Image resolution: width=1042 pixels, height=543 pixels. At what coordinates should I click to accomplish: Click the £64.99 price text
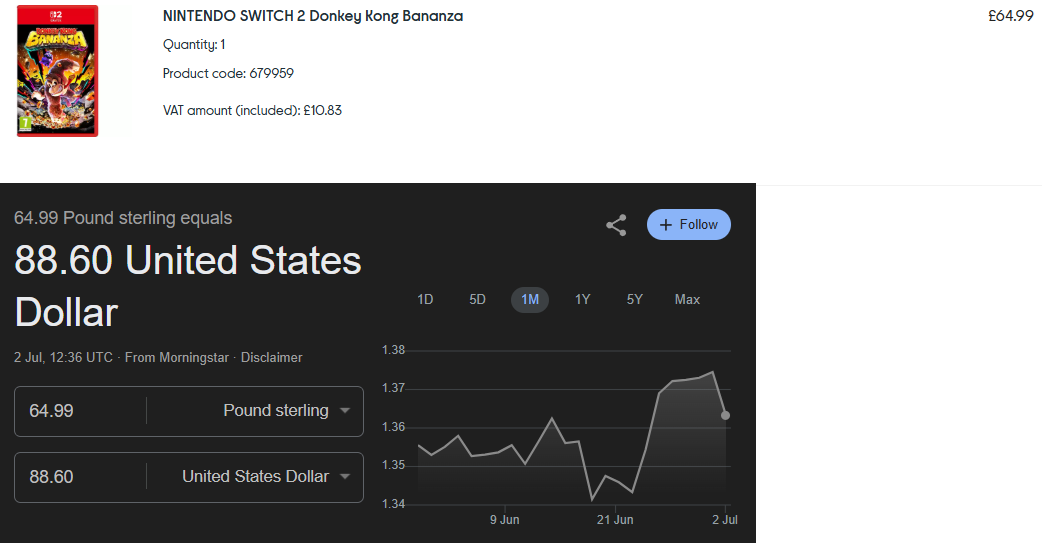click(1011, 16)
